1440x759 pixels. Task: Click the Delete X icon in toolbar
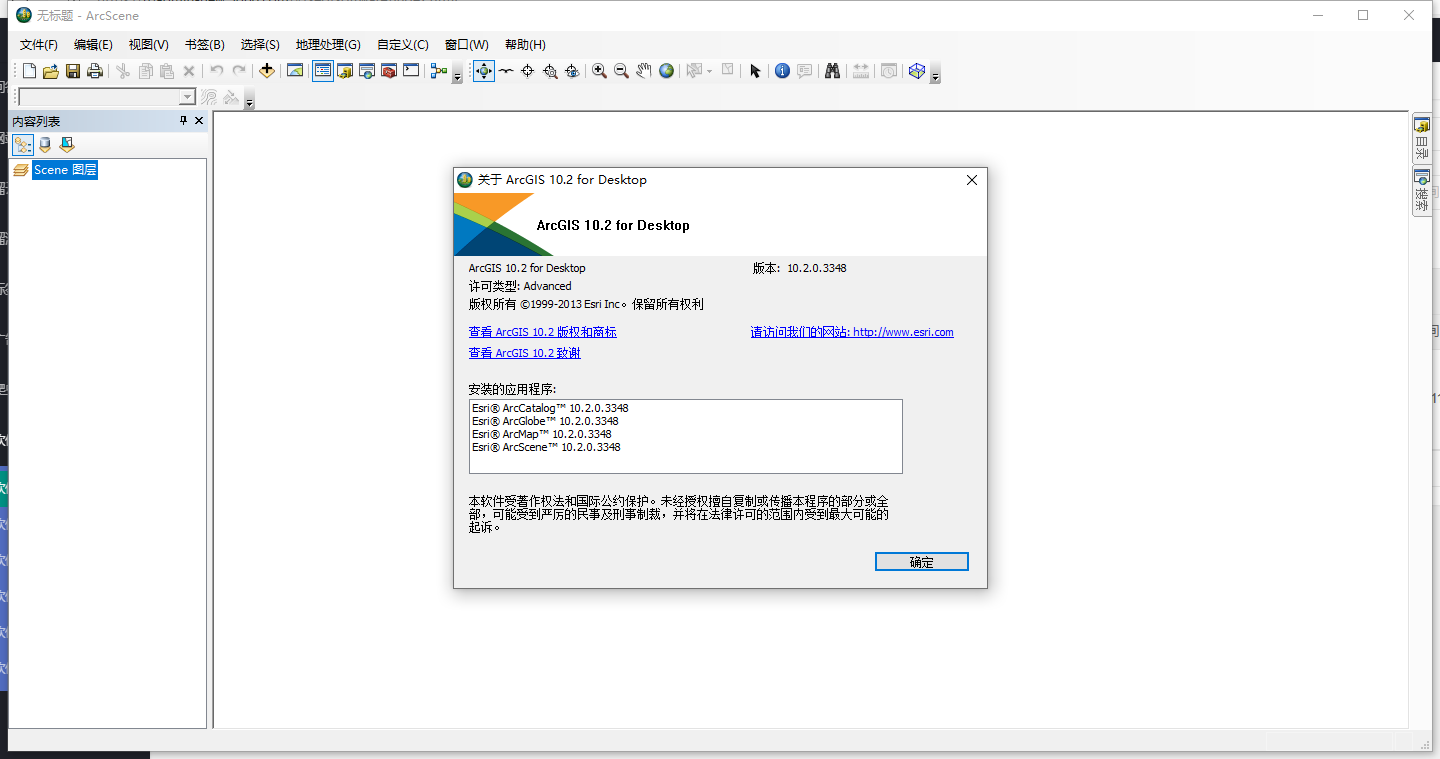pyautogui.click(x=189, y=71)
